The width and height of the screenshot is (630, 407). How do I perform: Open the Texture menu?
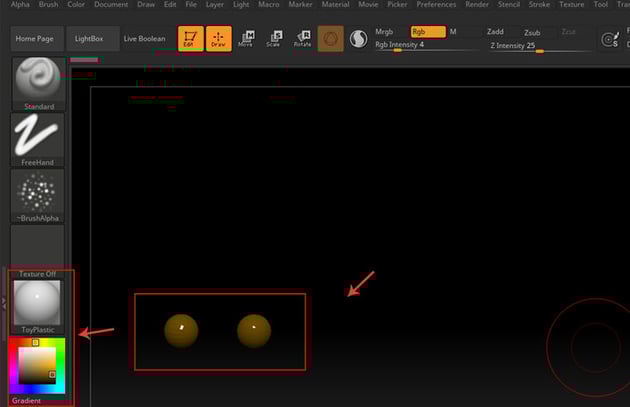click(x=572, y=4)
